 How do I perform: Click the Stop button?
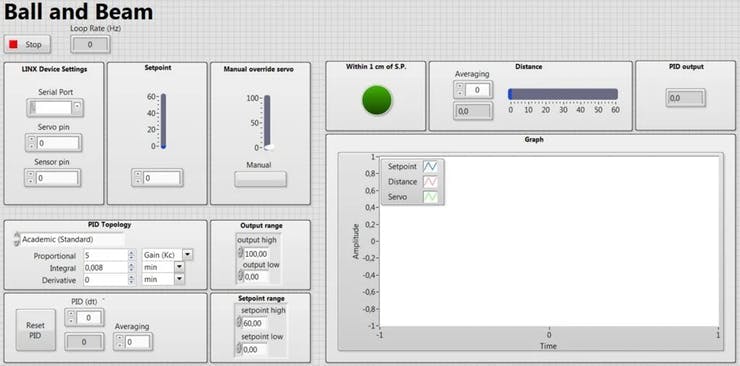(28, 44)
